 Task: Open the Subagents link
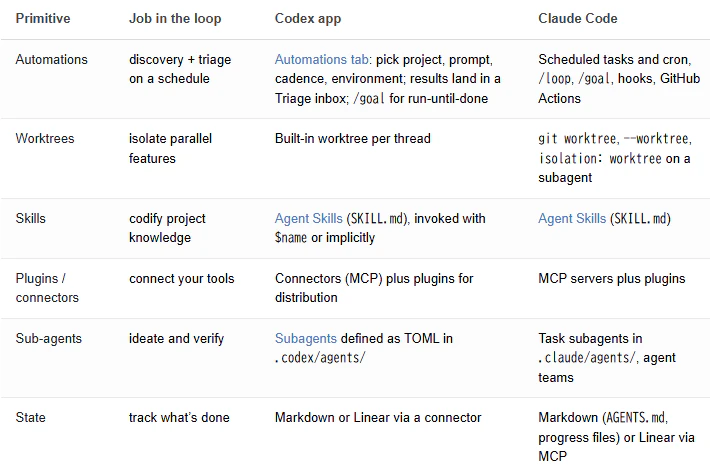(306, 338)
